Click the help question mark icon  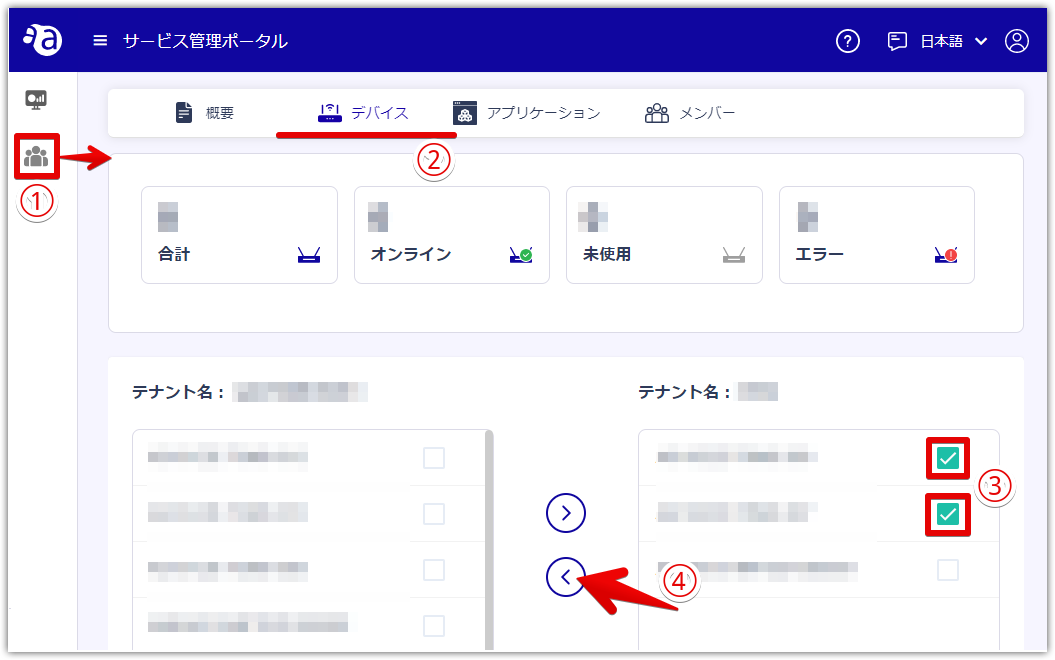(x=848, y=41)
